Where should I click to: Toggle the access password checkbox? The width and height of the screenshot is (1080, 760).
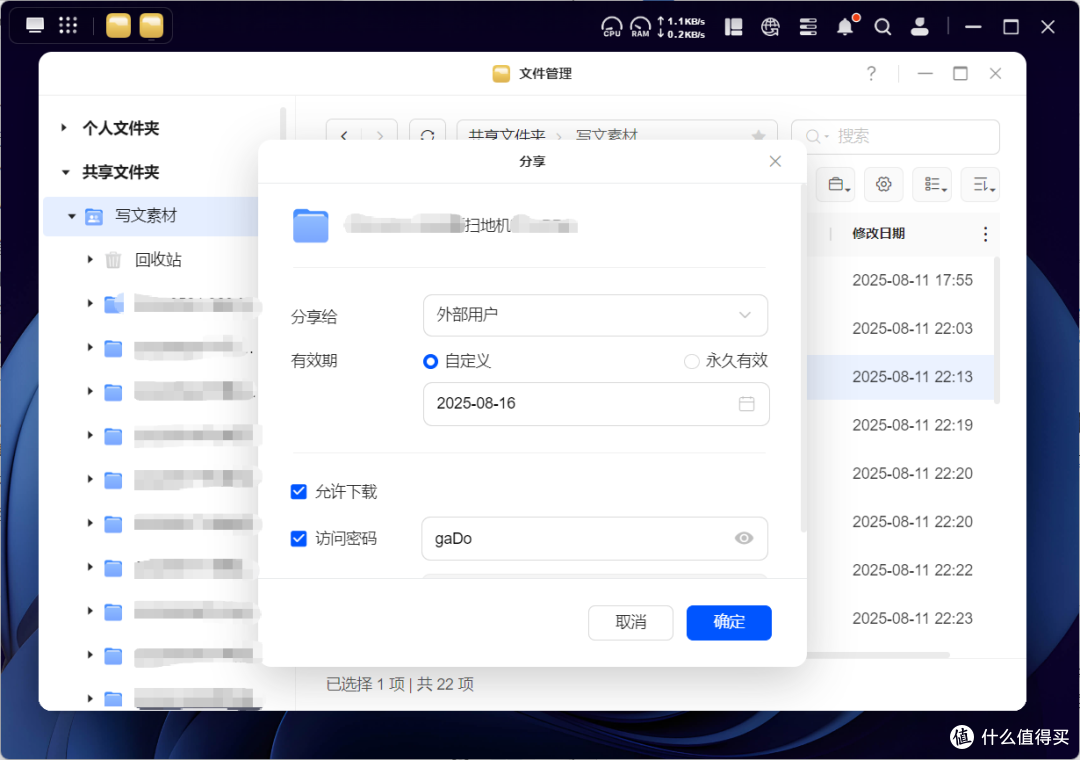pyautogui.click(x=298, y=538)
